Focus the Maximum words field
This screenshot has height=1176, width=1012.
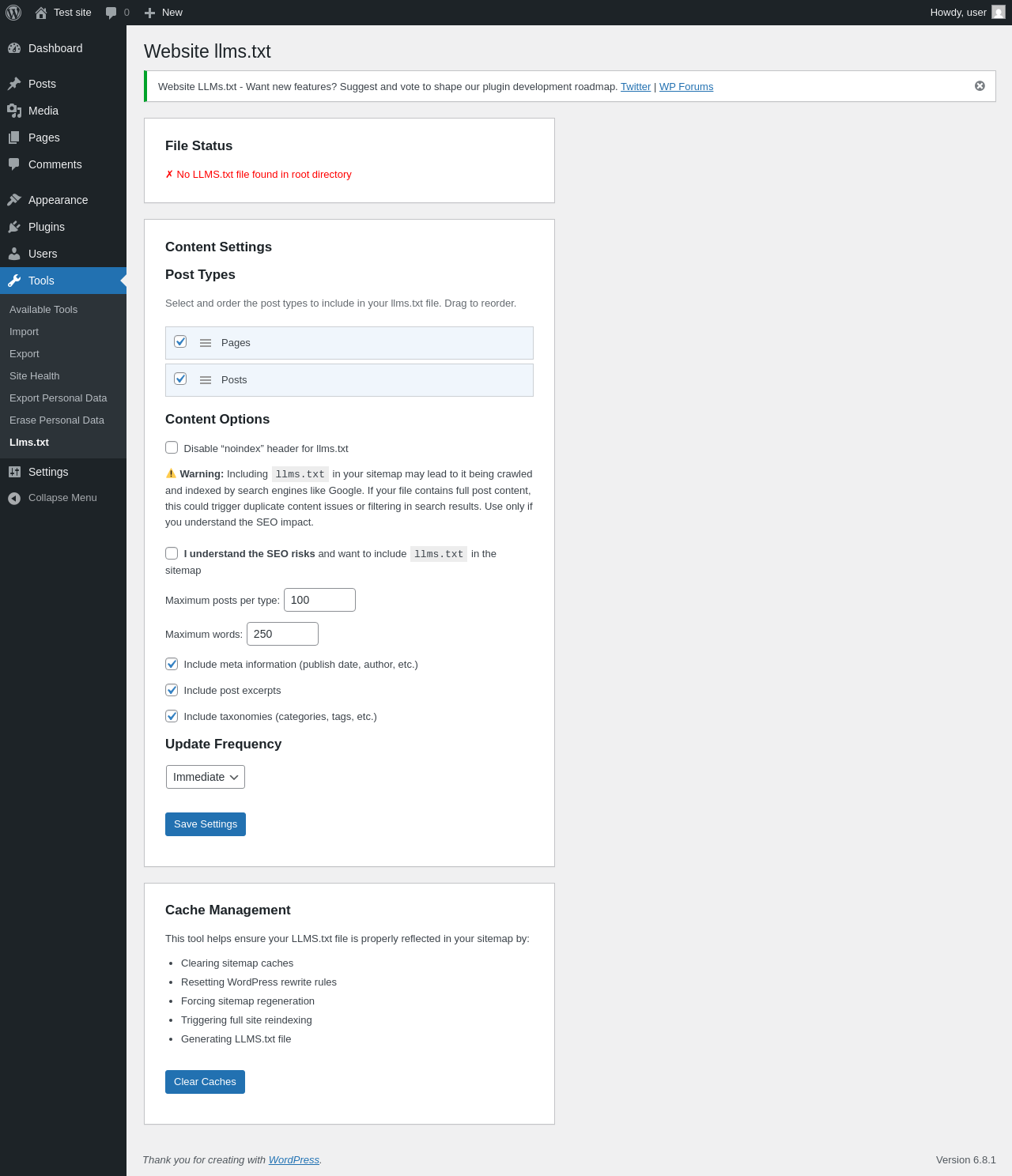[x=282, y=634]
